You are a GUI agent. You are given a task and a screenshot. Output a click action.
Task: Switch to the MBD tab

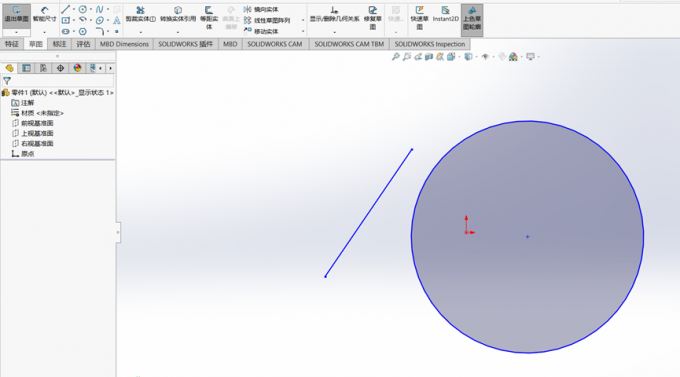click(x=230, y=44)
